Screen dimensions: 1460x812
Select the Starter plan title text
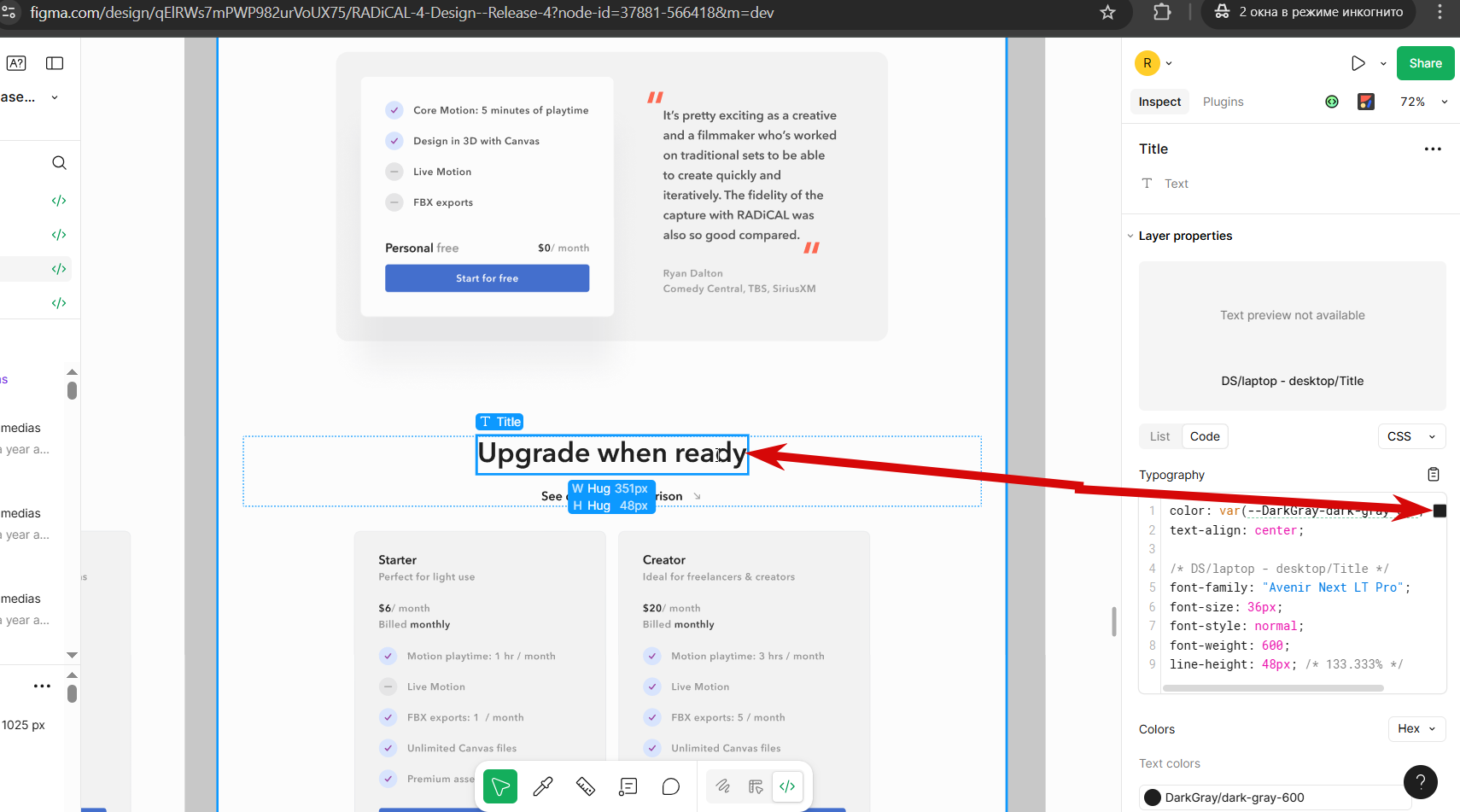(397, 560)
